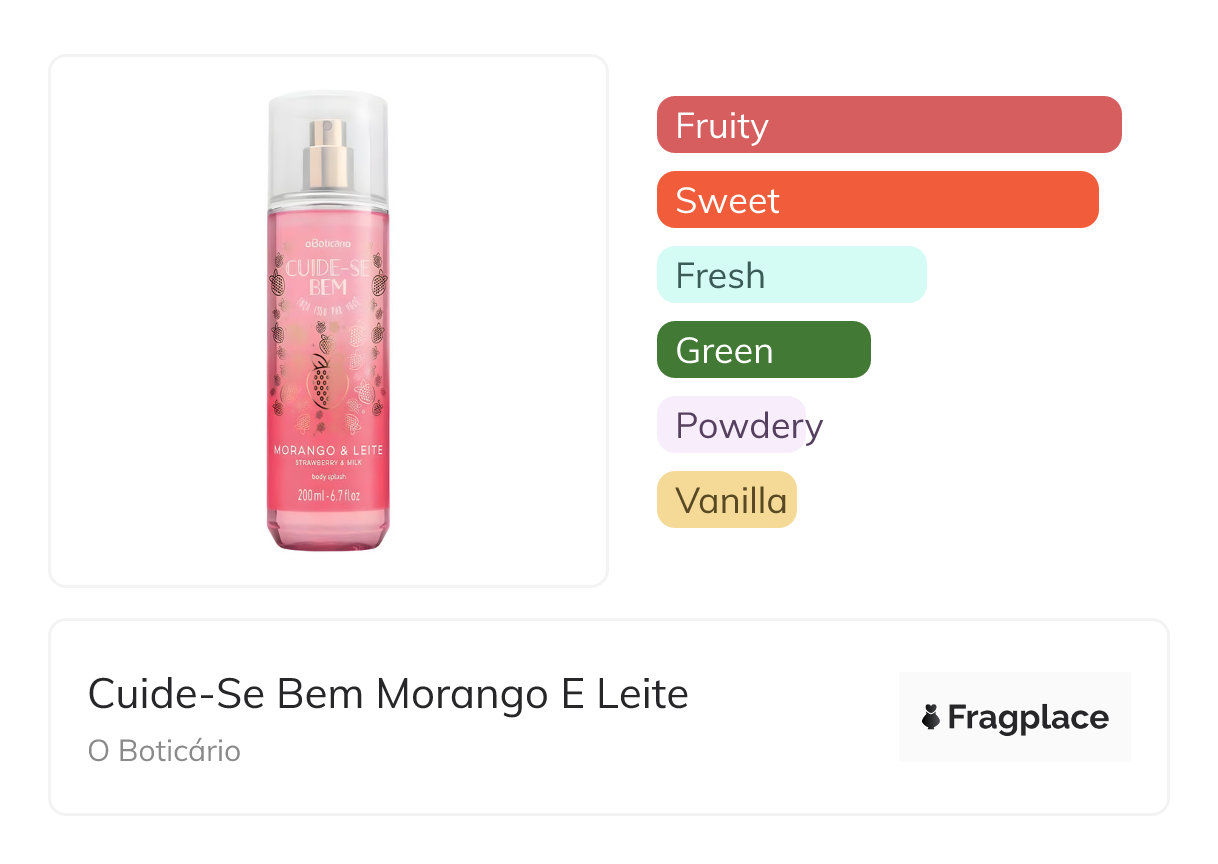Viewport: 1218px width, 864px height.
Task: Click the Powdery accord bar
Action: (x=733, y=425)
